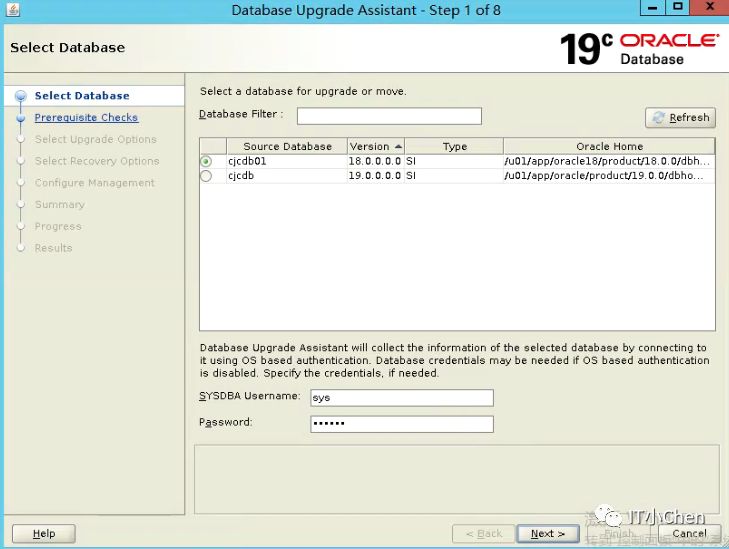
Task: Click the disabled Back button
Action: (484, 534)
